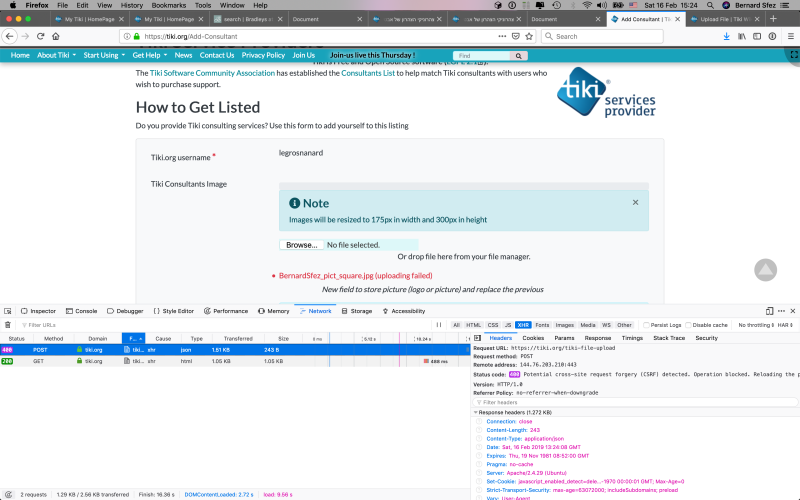The image size is (800, 500).
Task: Click the Tiki site search magnifier button
Action: tap(518, 56)
